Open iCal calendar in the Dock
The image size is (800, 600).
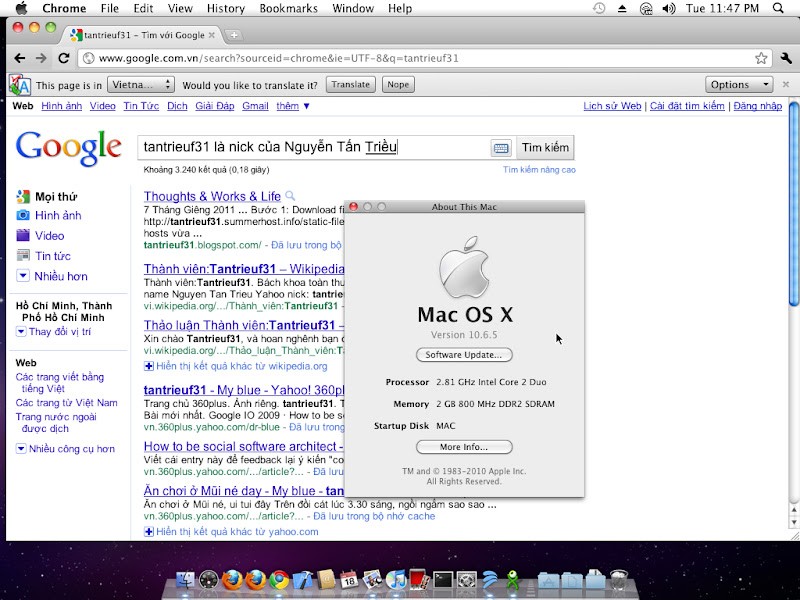349,580
